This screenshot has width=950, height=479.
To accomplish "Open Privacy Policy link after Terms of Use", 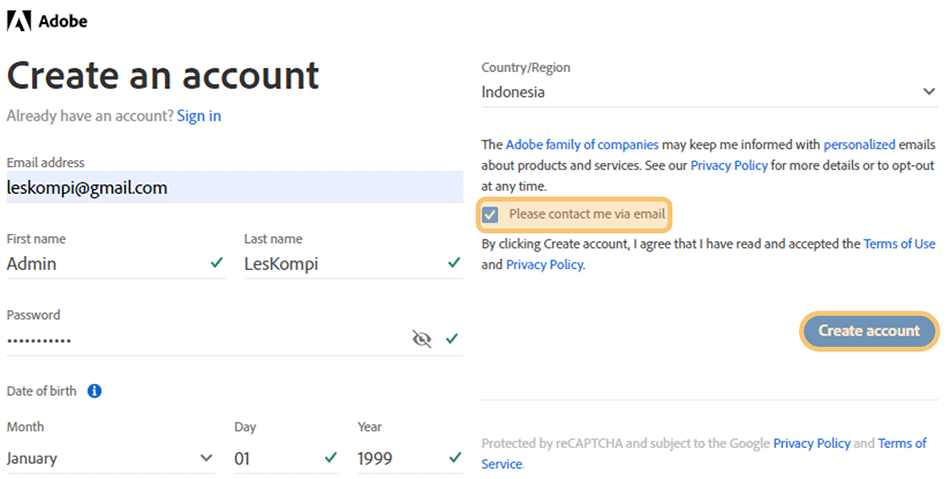I will (x=545, y=265).
